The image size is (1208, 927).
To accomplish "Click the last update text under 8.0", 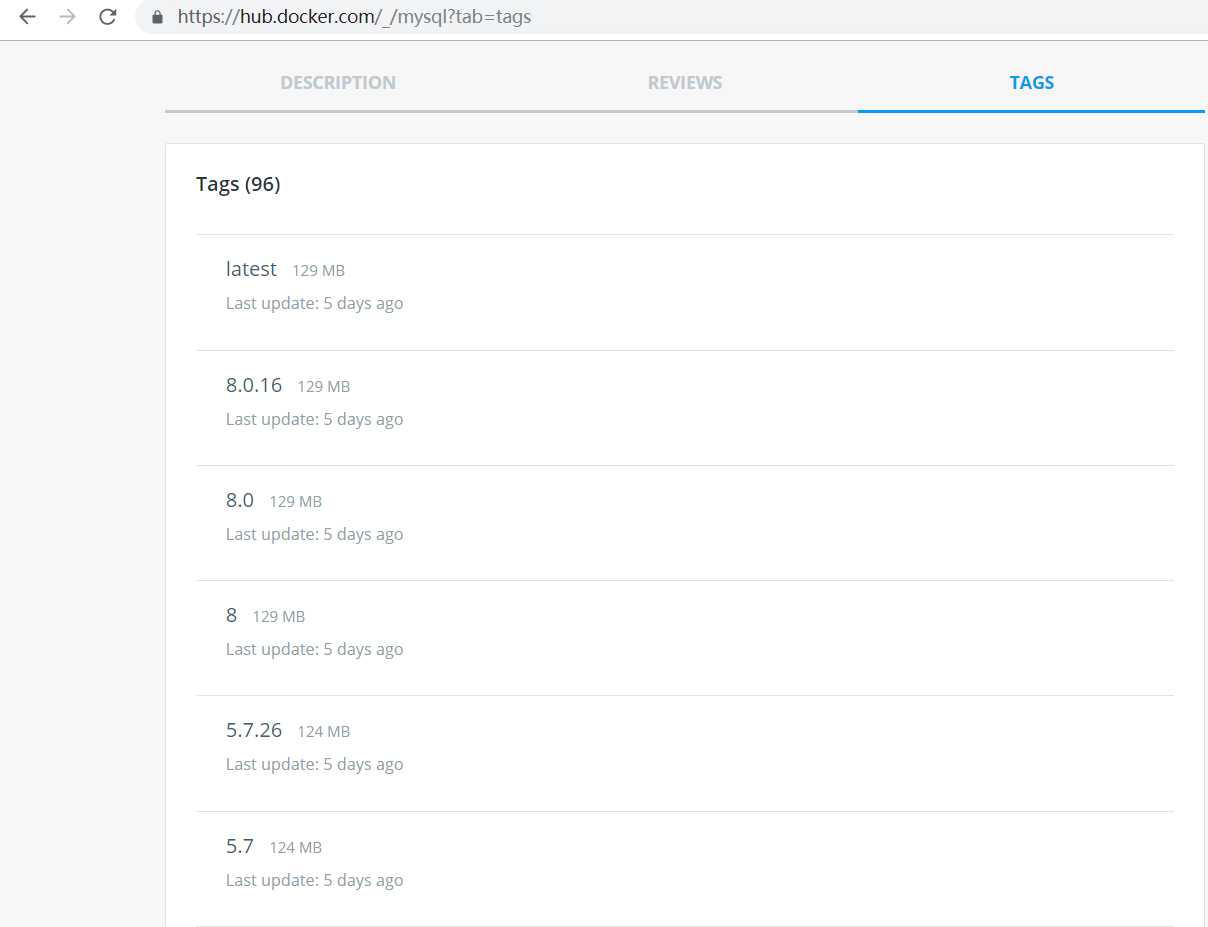I will (x=314, y=534).
